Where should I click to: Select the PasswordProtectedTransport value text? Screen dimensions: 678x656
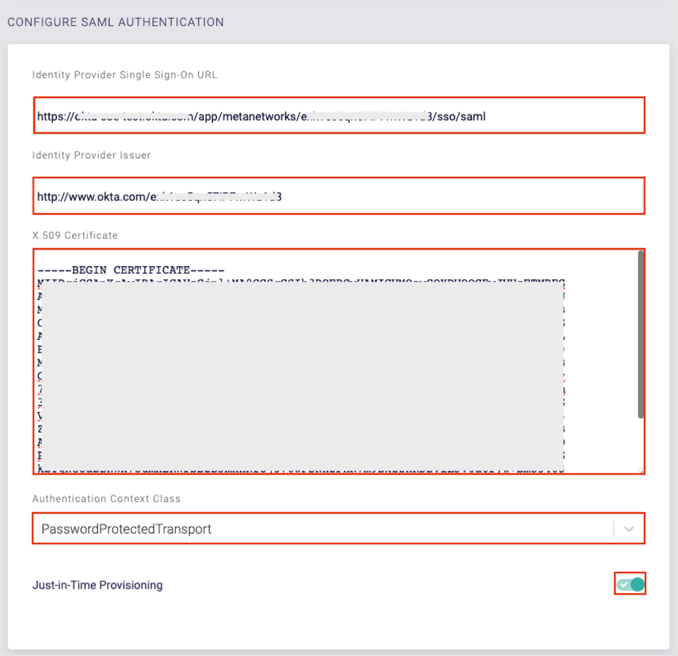pyautogui.click(x=126, y=528)
